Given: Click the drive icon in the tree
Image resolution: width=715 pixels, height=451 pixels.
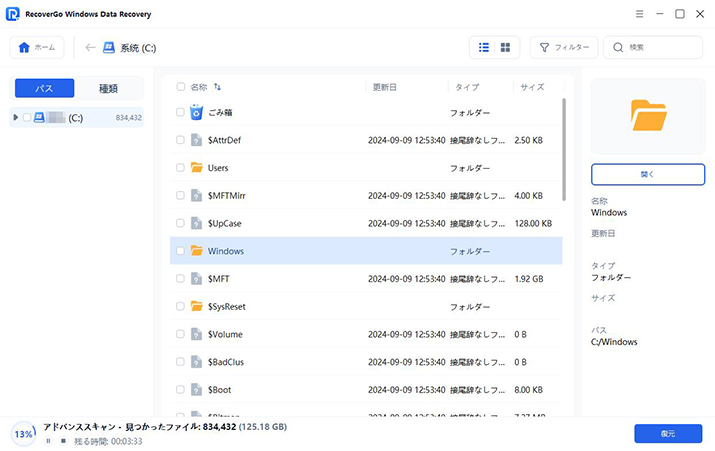Looking at the screenshot, I should (39, 118).
